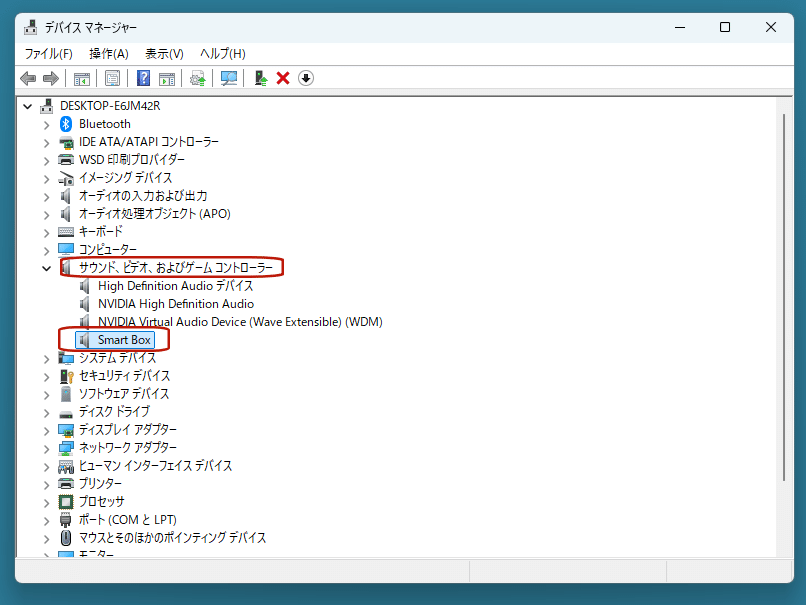Click the IDE ATA/ATAPI controller icon
806x605 pixels.
coord(66,142)
